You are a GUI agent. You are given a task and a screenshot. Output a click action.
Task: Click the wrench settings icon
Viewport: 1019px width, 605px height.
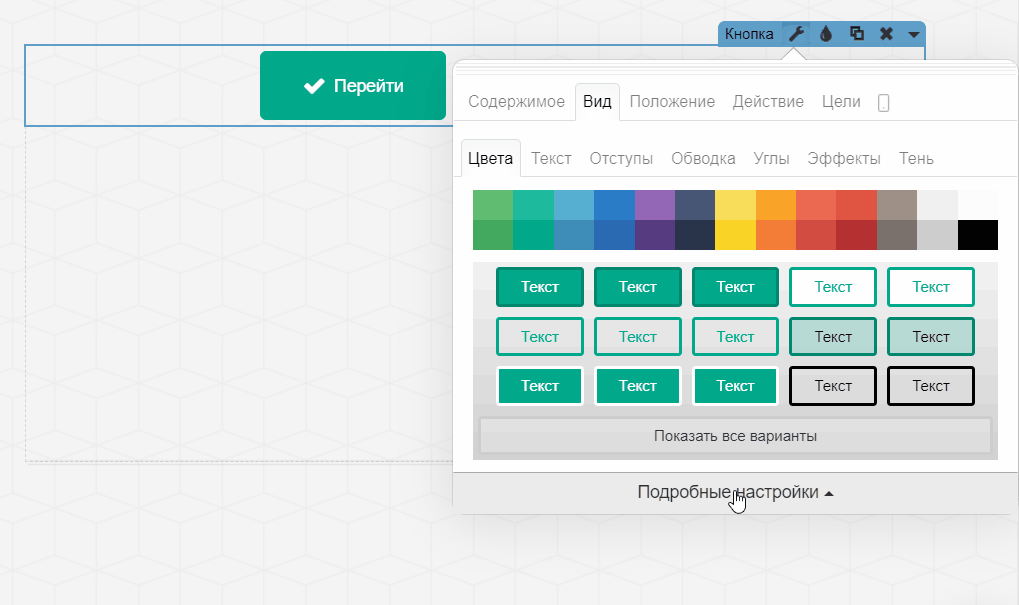[796, 34]
